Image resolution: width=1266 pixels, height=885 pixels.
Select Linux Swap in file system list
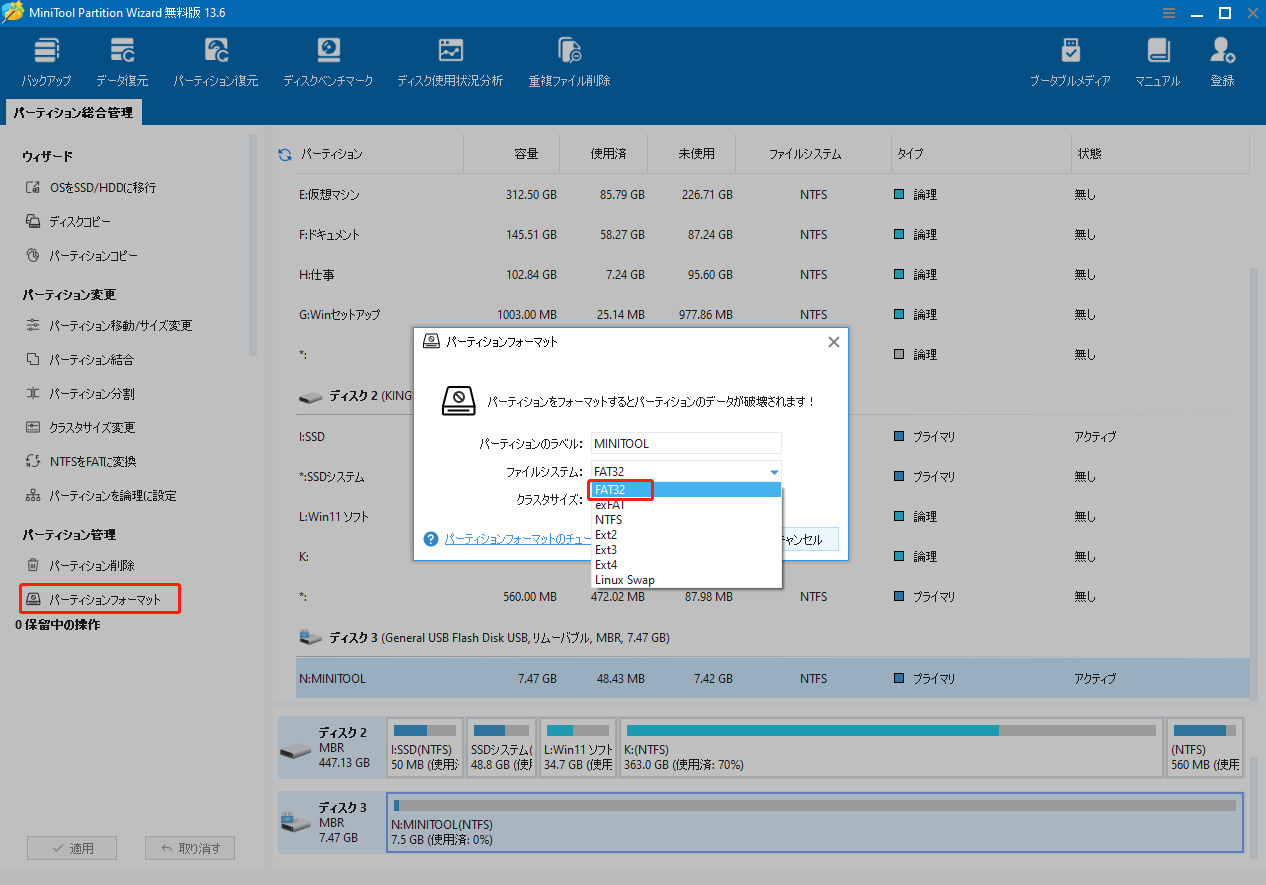tap(685, 580)
